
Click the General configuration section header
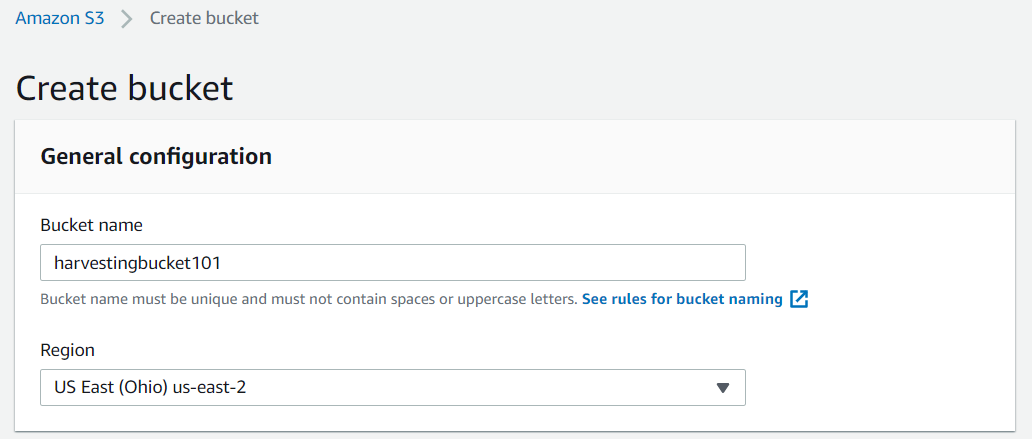156,157
